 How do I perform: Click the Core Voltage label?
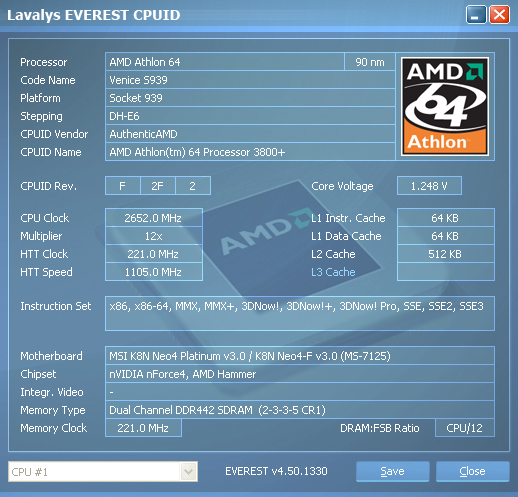click(342, 186)
